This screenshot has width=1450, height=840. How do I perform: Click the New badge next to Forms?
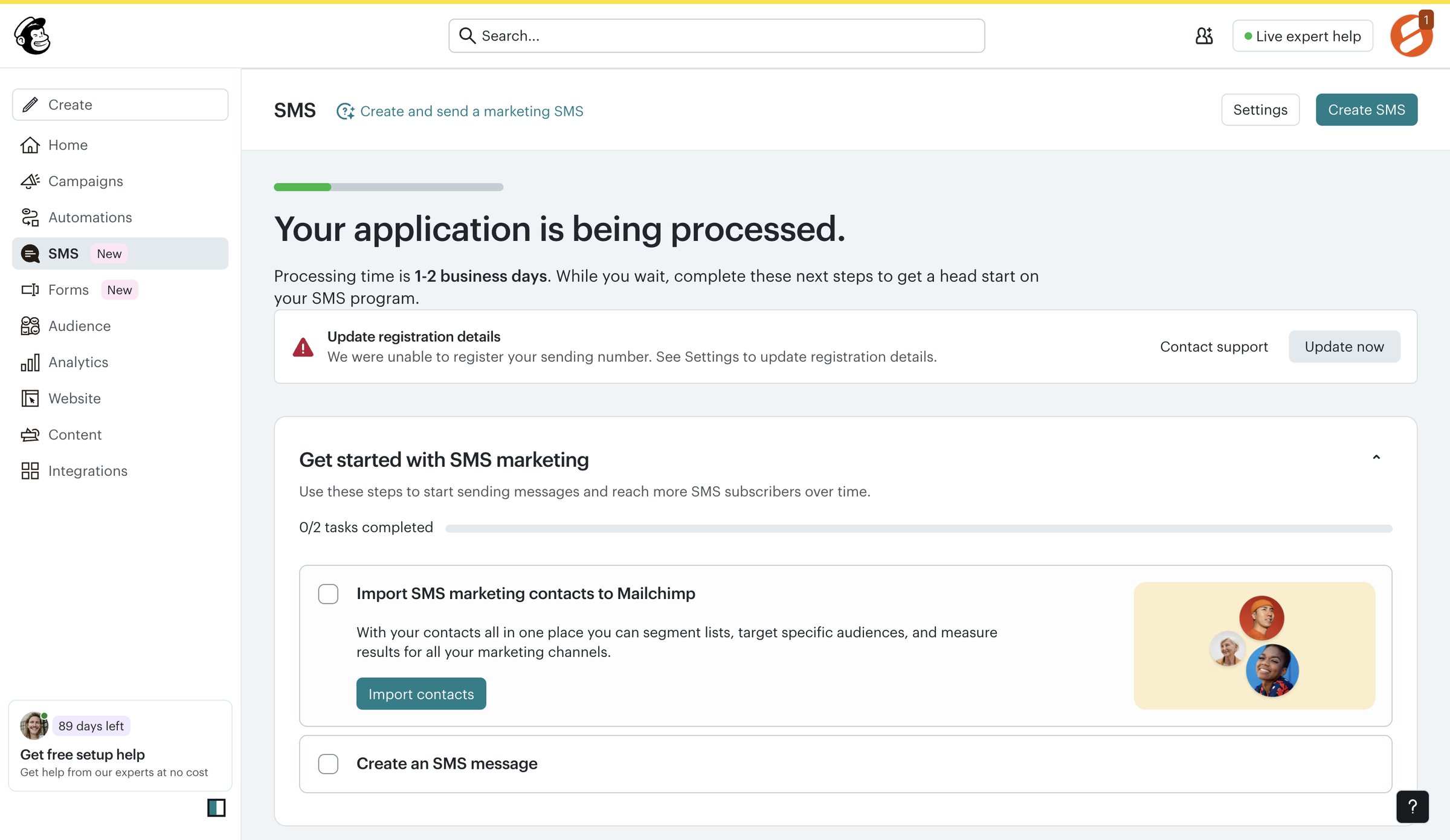click(120, 290)
